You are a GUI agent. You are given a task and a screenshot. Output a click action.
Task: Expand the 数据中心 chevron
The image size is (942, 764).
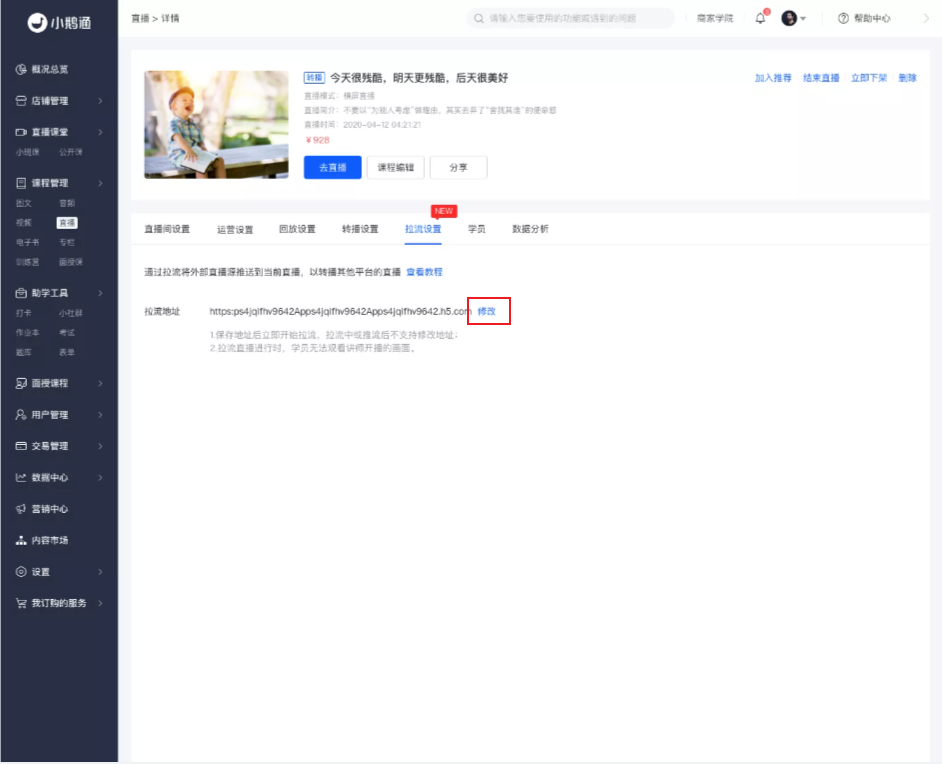(100, 478)
